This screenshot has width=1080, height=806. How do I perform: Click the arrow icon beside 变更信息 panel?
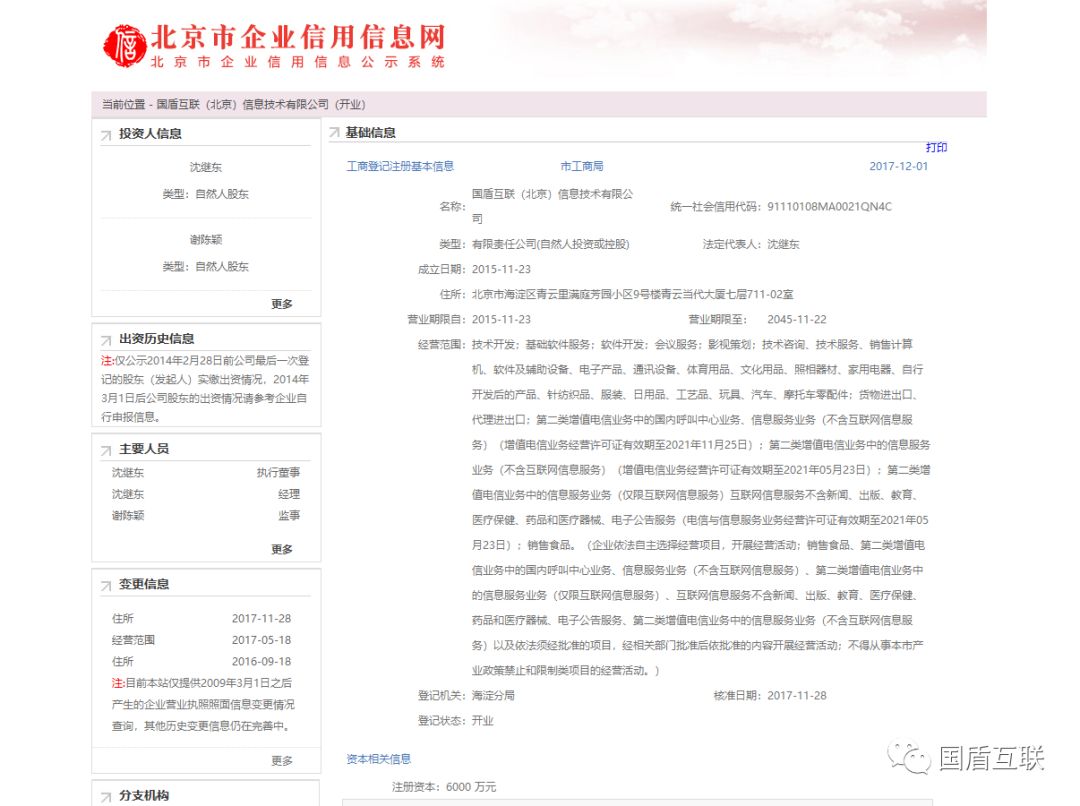point(106,584)
